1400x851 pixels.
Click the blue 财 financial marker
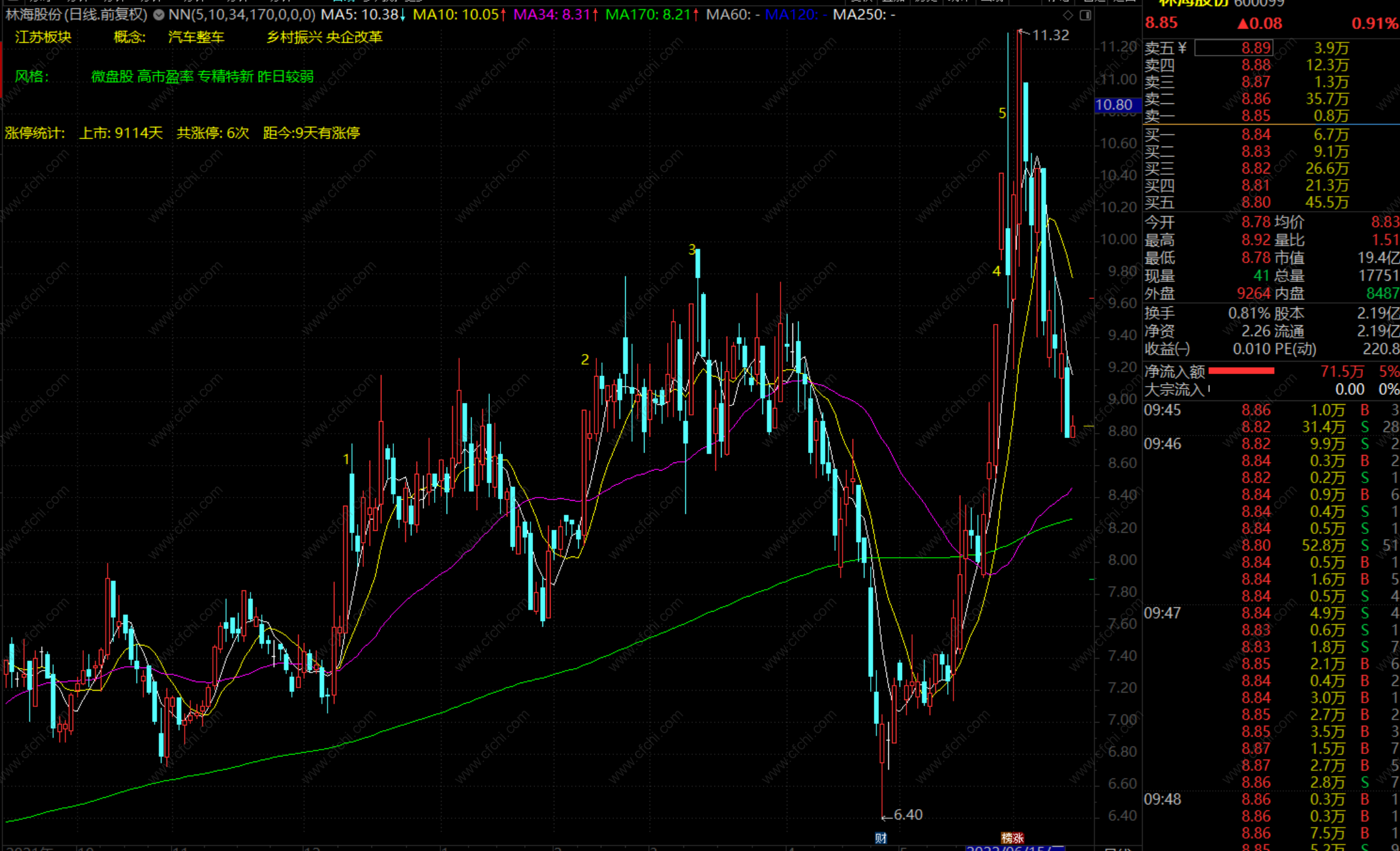(881, 838)
